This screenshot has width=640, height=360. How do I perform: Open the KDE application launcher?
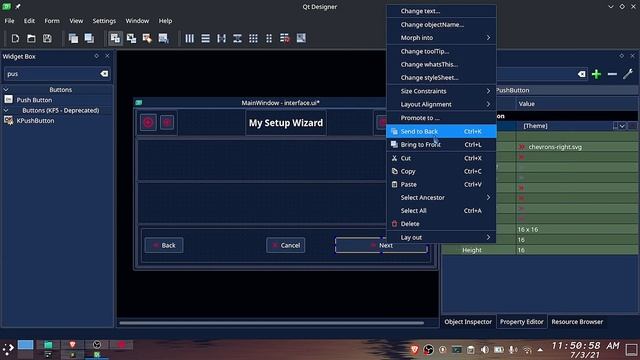point(8,349)
